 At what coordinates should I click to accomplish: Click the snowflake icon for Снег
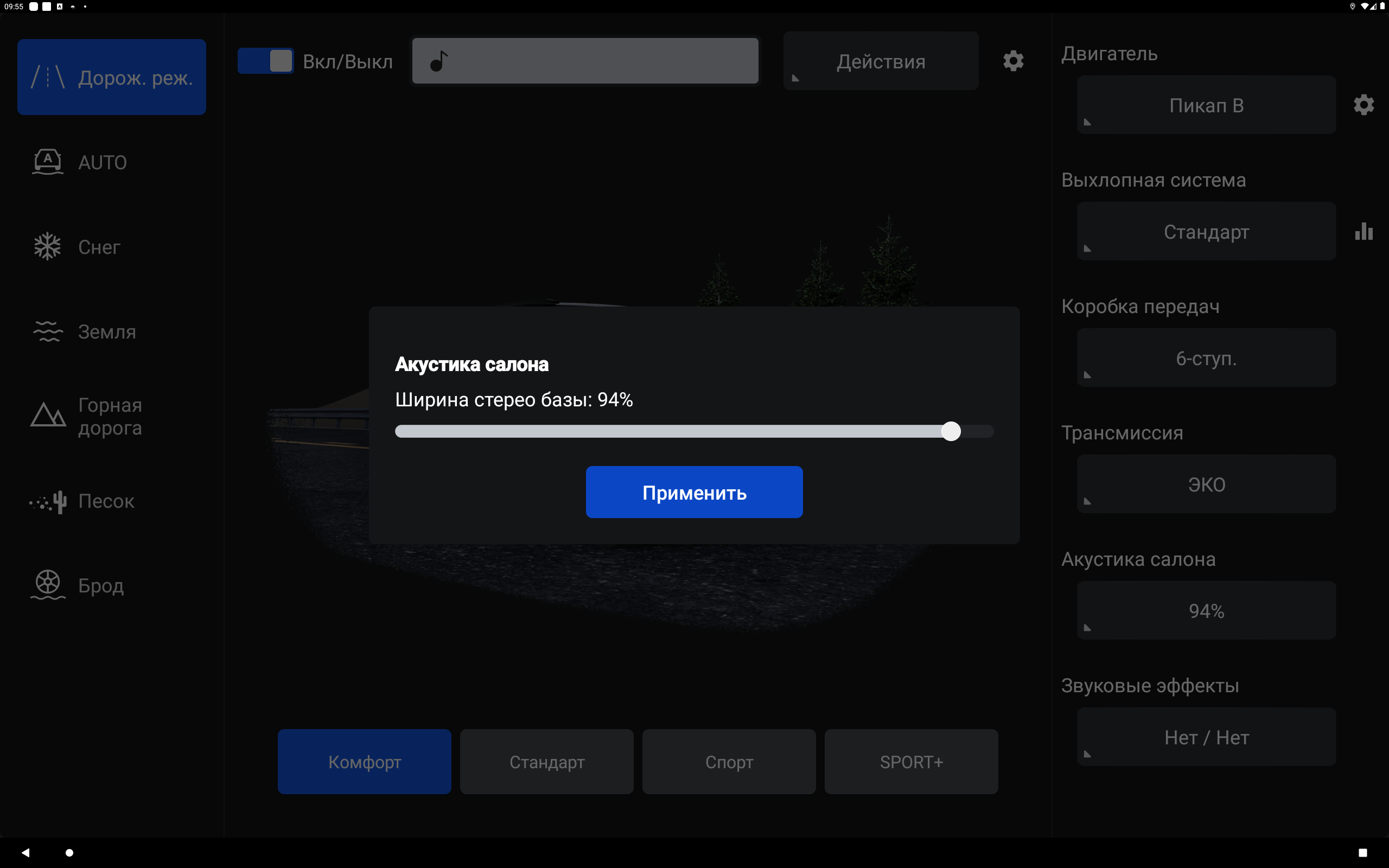click(48, 246)
